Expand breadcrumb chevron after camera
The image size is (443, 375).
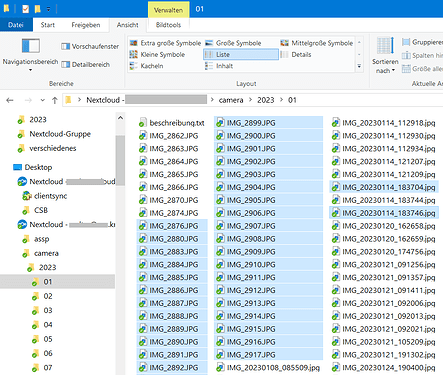click(250, 100)
